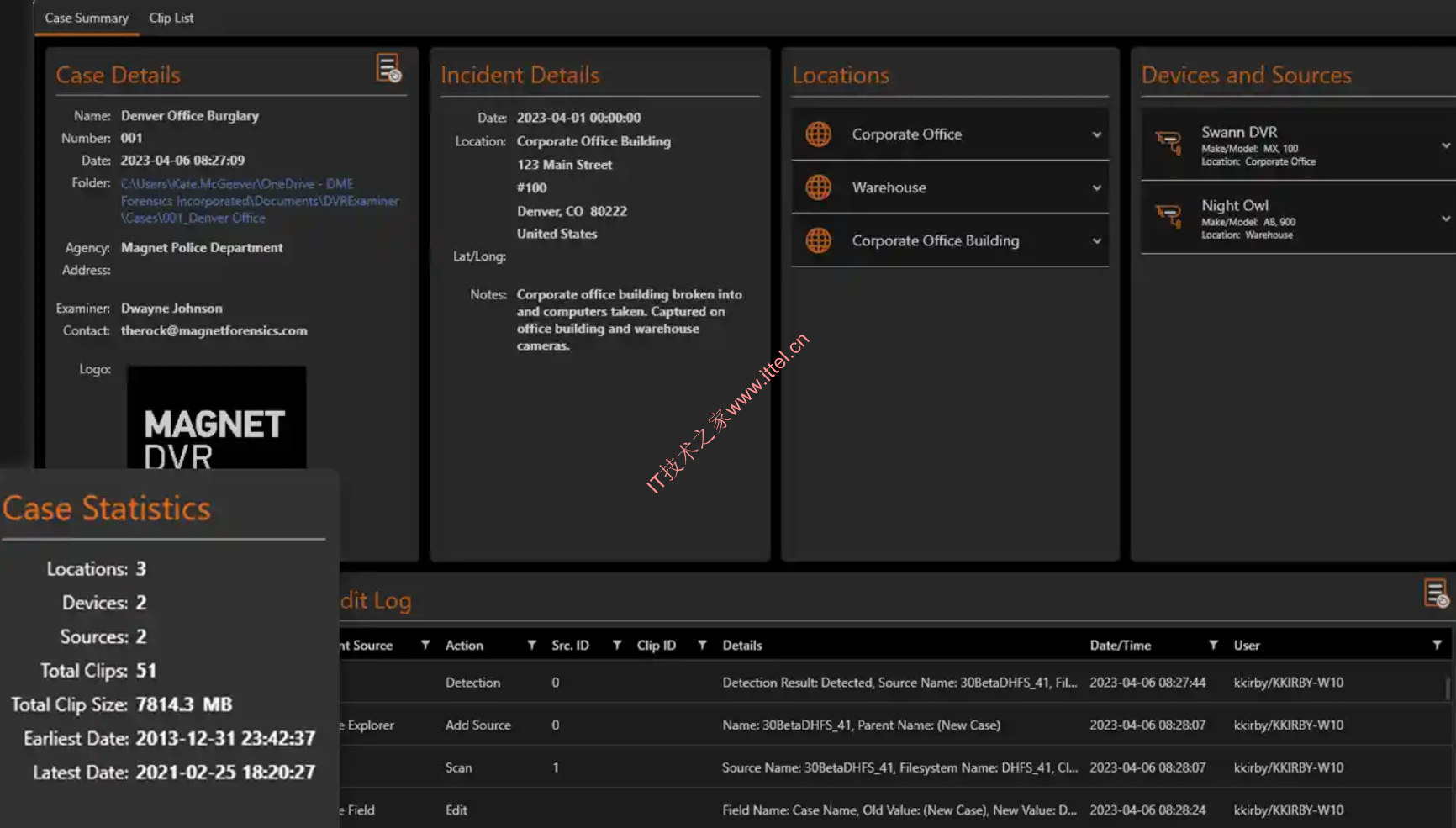Screen dimensions: 1456x828
Task: Click the globe icon beside Warehouse
Action: coord(818,187)
